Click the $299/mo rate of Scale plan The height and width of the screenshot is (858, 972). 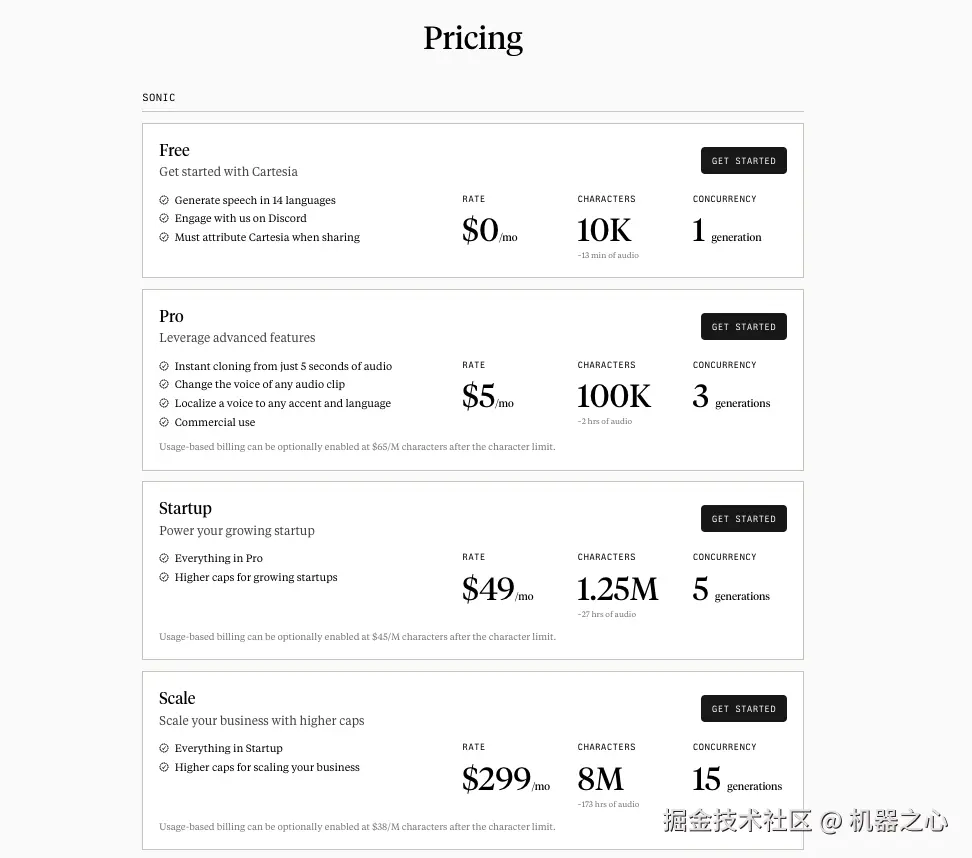[x=506, y=779]
